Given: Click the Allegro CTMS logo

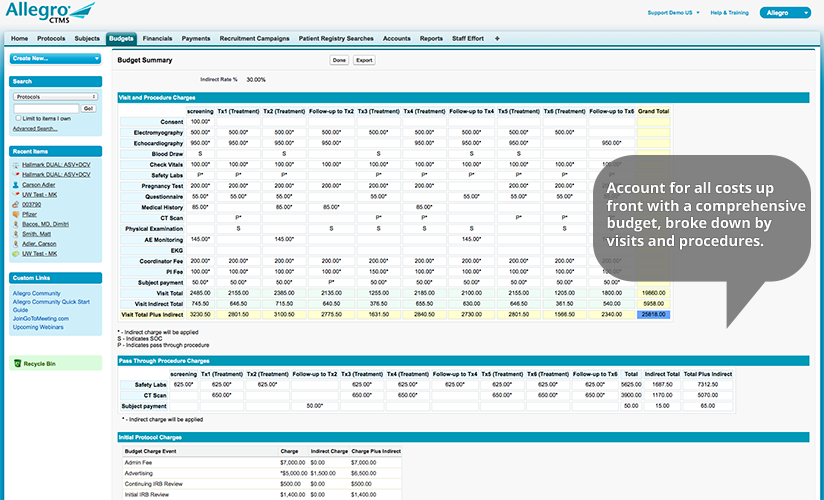Looking at the screenshot, I should point(50,13).
